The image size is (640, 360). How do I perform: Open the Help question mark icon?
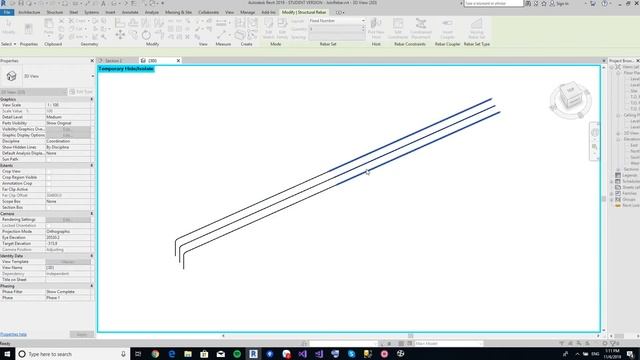click(x=604, y=3)
